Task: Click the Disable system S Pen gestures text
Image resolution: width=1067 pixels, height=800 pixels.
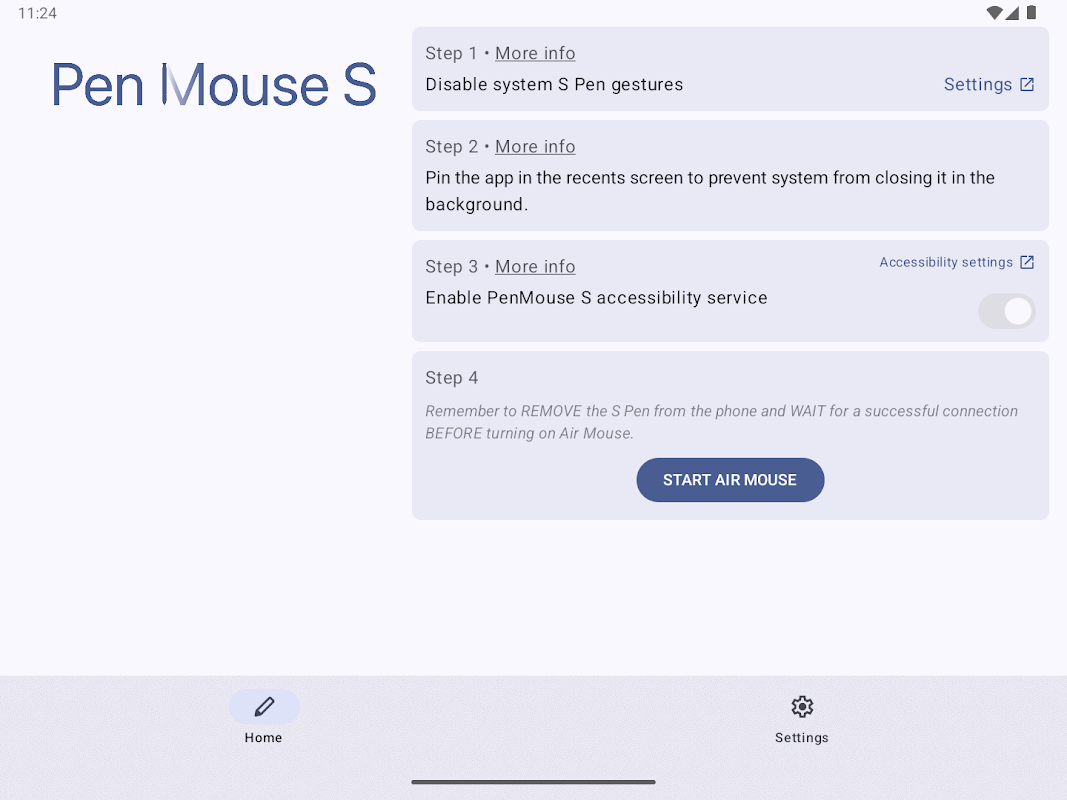Action: pos(554,84)
